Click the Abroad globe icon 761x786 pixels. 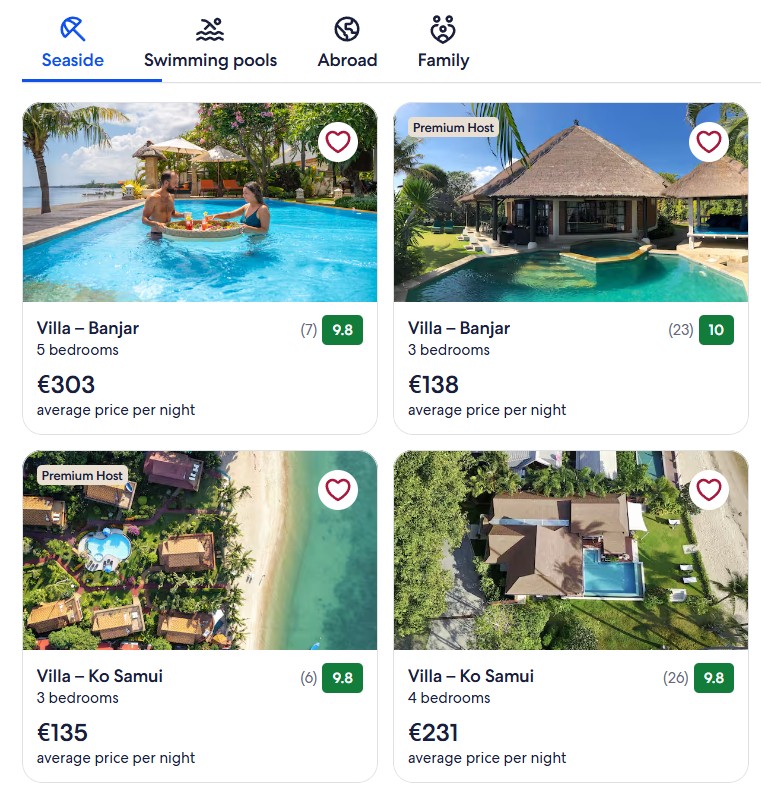coord(347,29)
